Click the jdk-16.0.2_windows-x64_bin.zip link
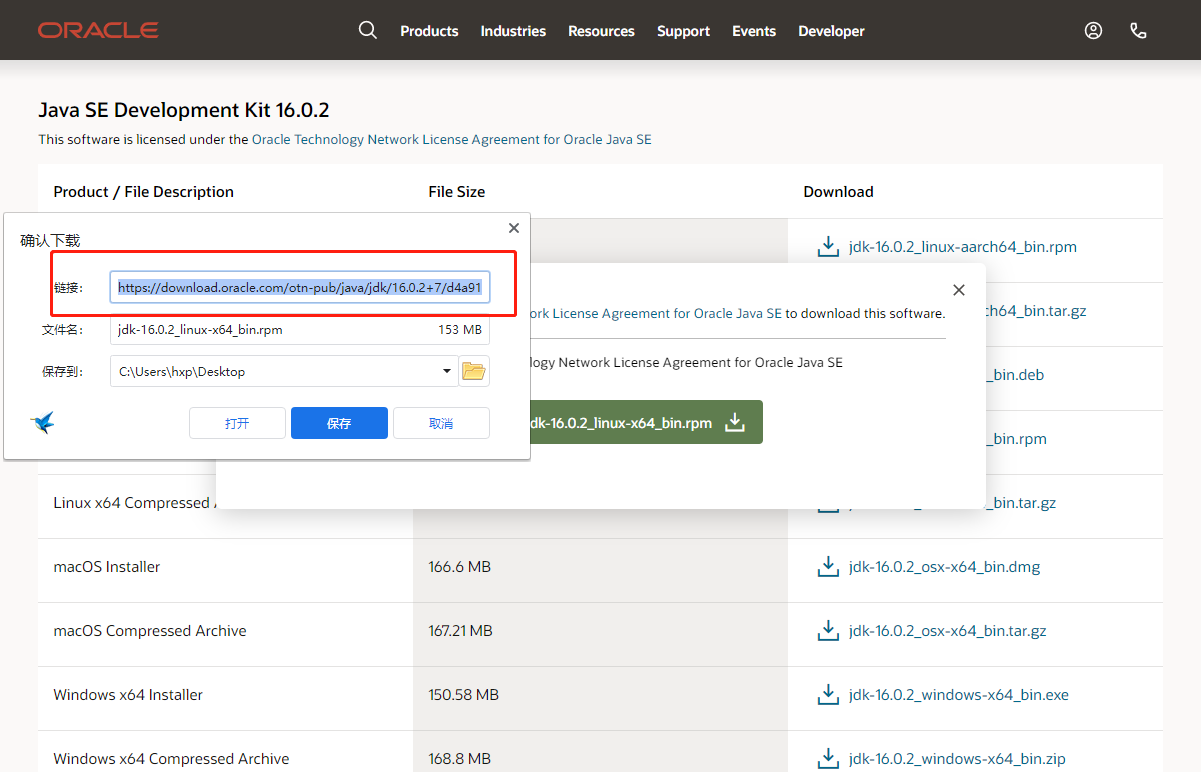Screen dimensions: 1201x772 (955, 758)
